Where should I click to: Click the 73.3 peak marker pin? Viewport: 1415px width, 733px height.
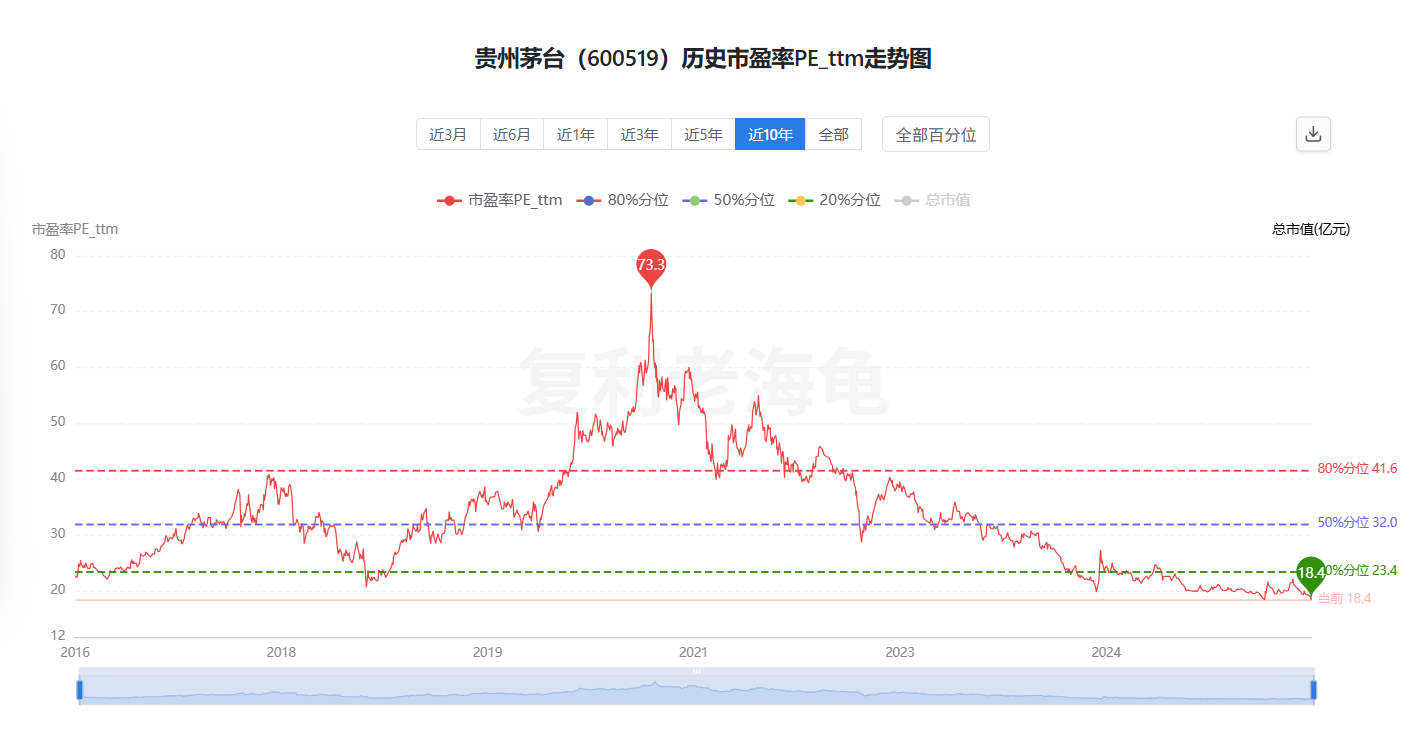(x=651, y=266)
